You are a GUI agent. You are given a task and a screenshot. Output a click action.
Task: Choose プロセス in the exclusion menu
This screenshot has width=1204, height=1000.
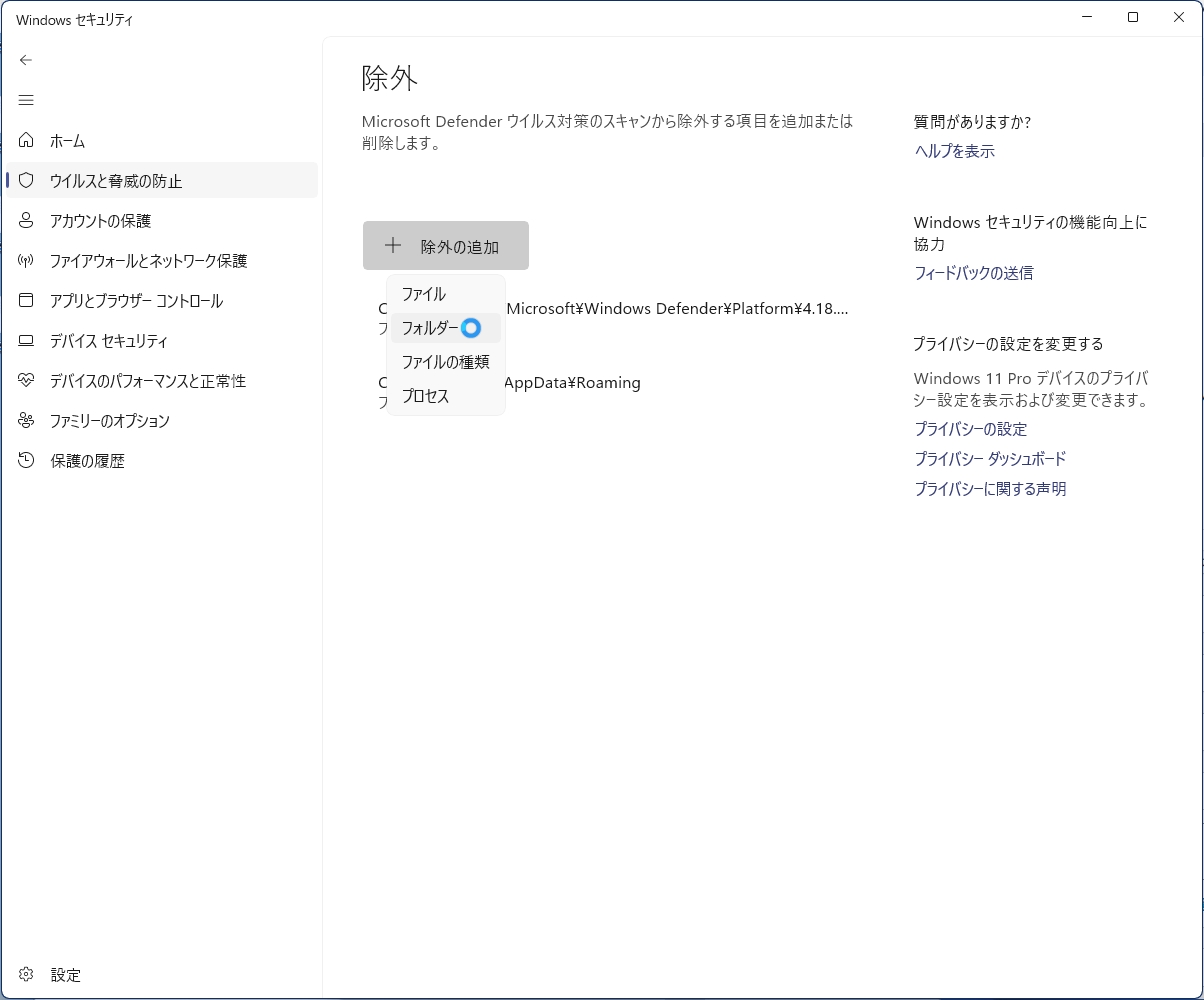(426, 396)
